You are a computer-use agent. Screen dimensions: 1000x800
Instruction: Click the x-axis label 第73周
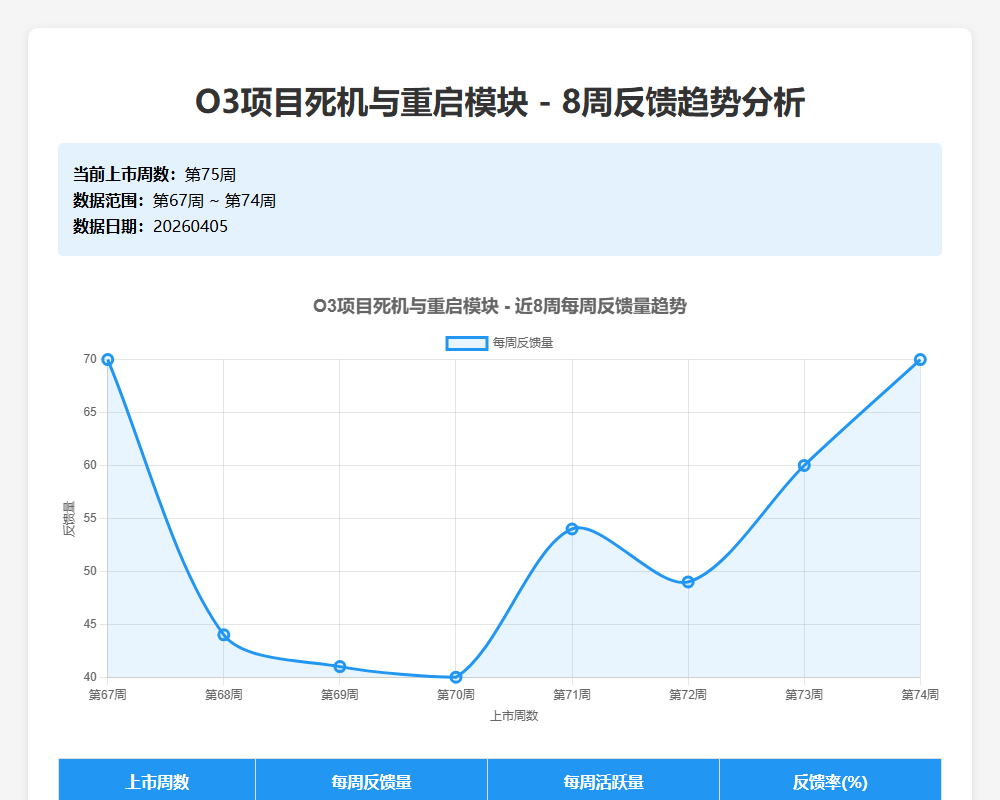pyautogui.click(x=804, y=695)
